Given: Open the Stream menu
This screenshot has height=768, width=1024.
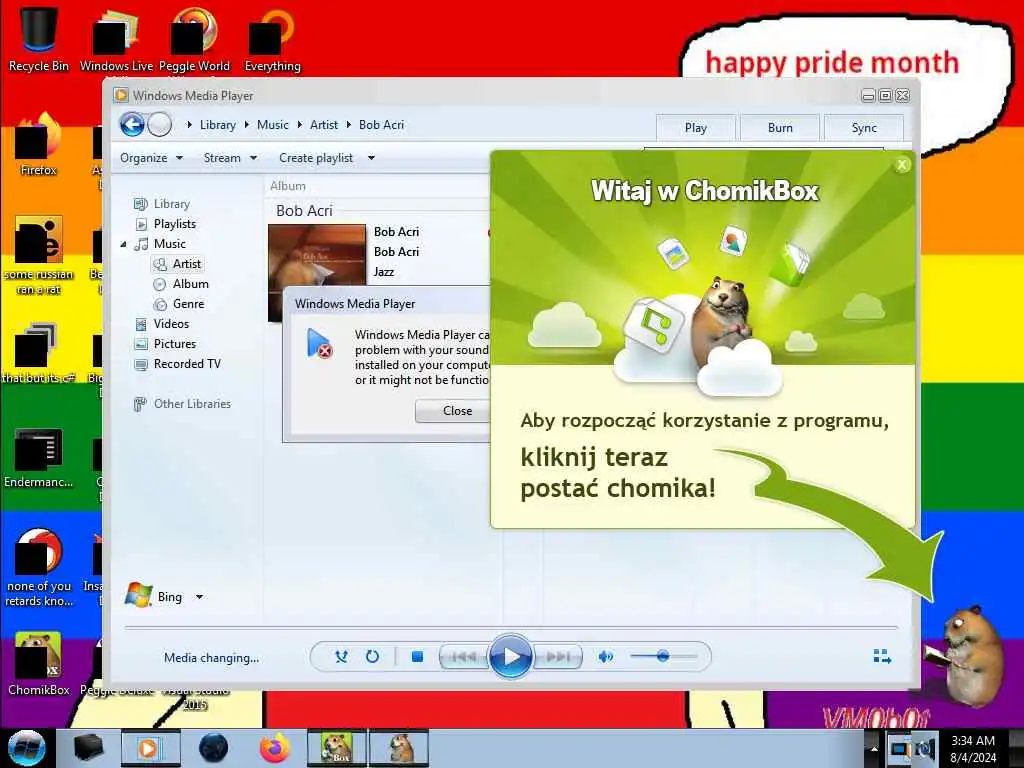Looking at the screenshot, I should pyautogui.click(x=230, y=158).
